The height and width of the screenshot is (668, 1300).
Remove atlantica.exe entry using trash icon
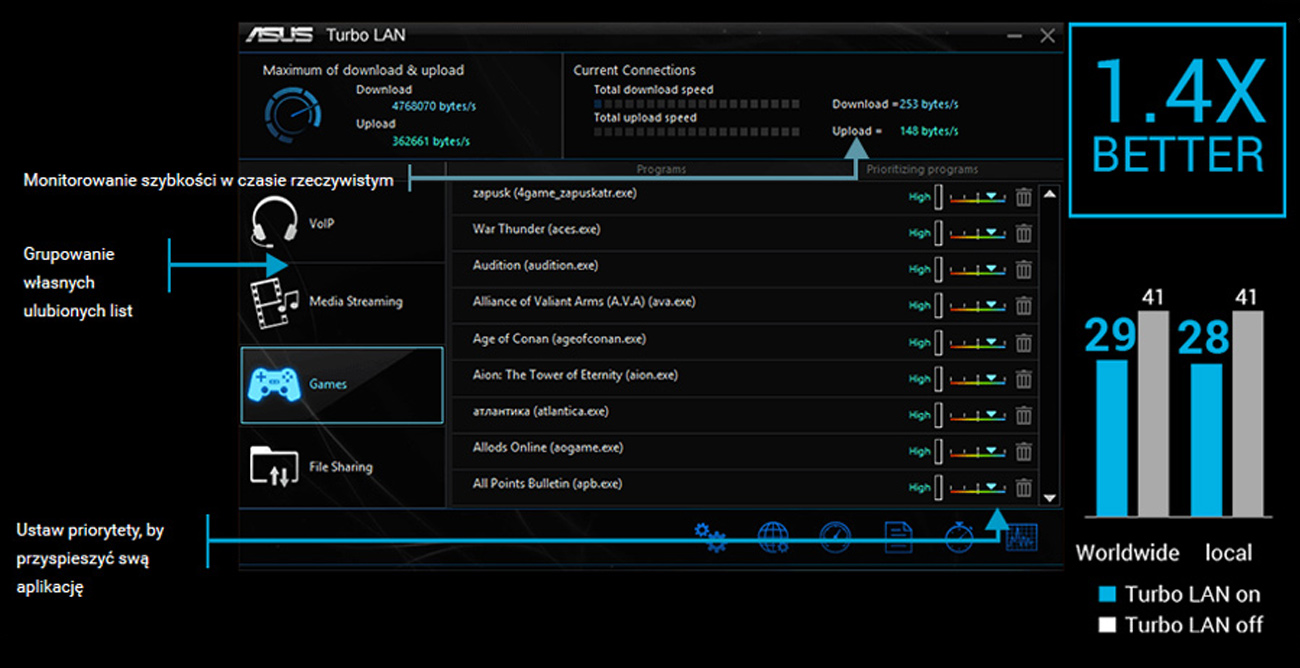pyautogui.click(x=1023, y=415)
